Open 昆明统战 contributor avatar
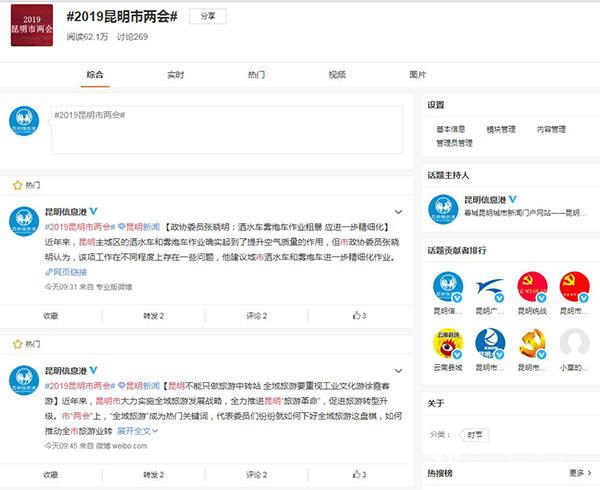Image resolution: width=600 pixels, height=490 pixels. (532, 286)
